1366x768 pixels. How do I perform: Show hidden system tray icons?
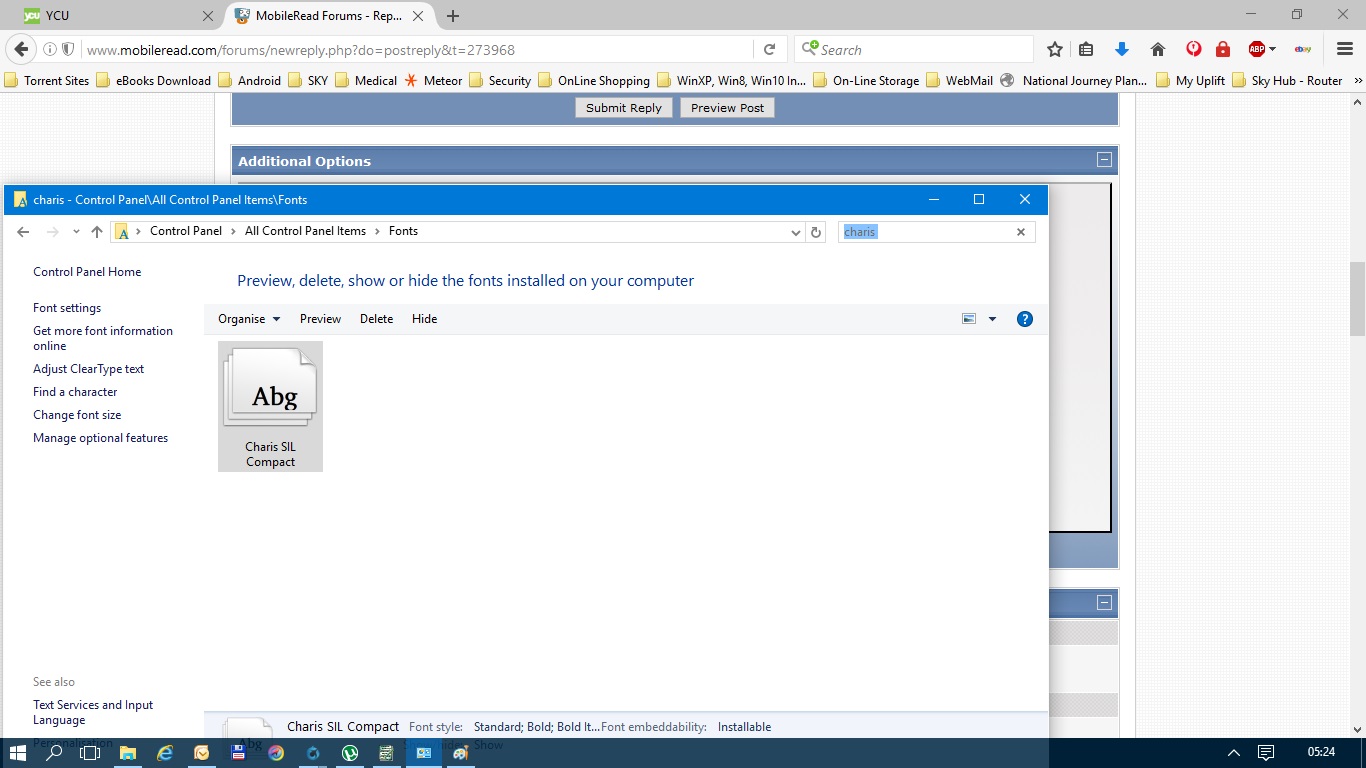tap(1234, 752)
